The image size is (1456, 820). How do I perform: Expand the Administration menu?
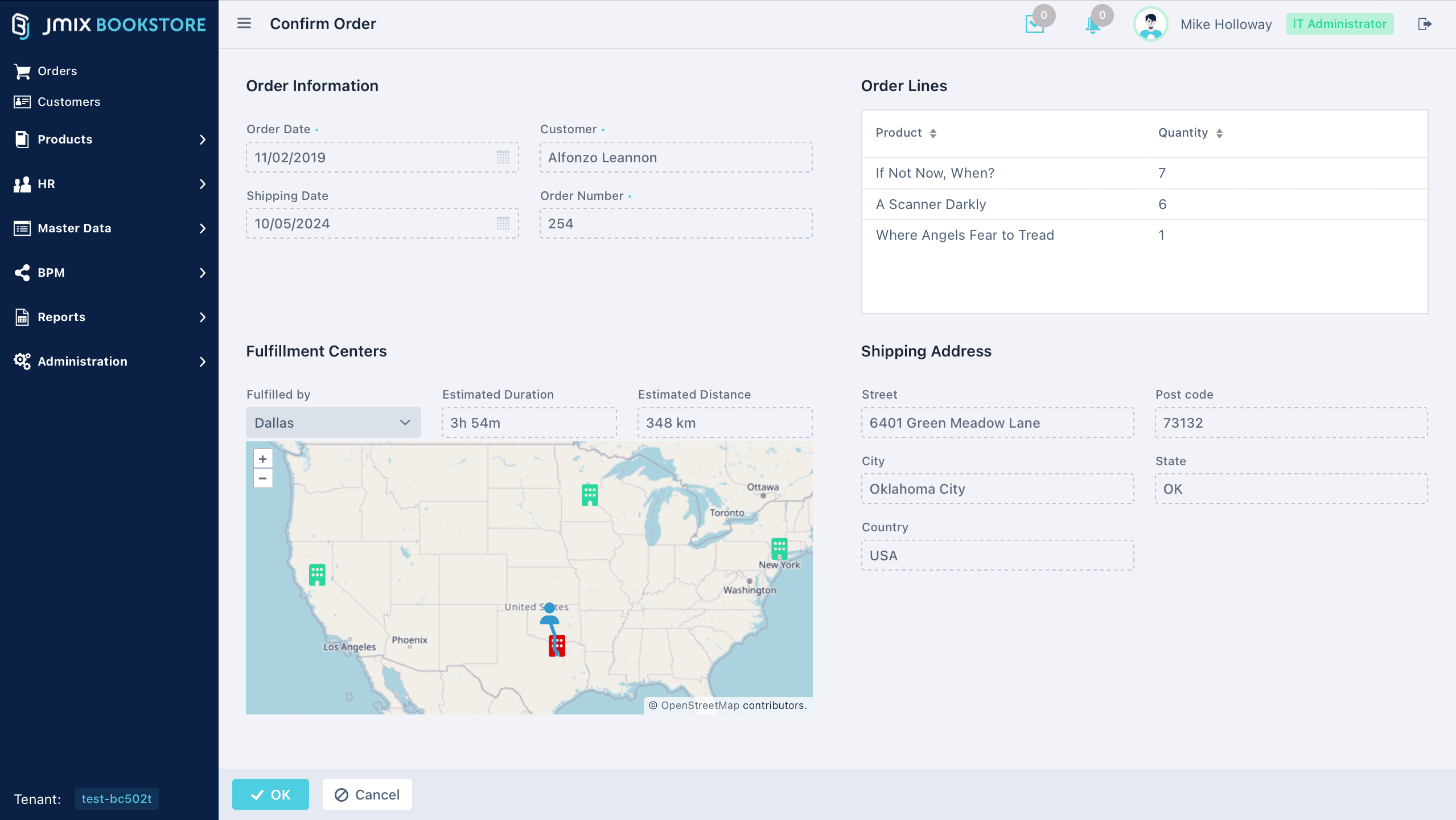pyautogui.click(x=109, y=362)
